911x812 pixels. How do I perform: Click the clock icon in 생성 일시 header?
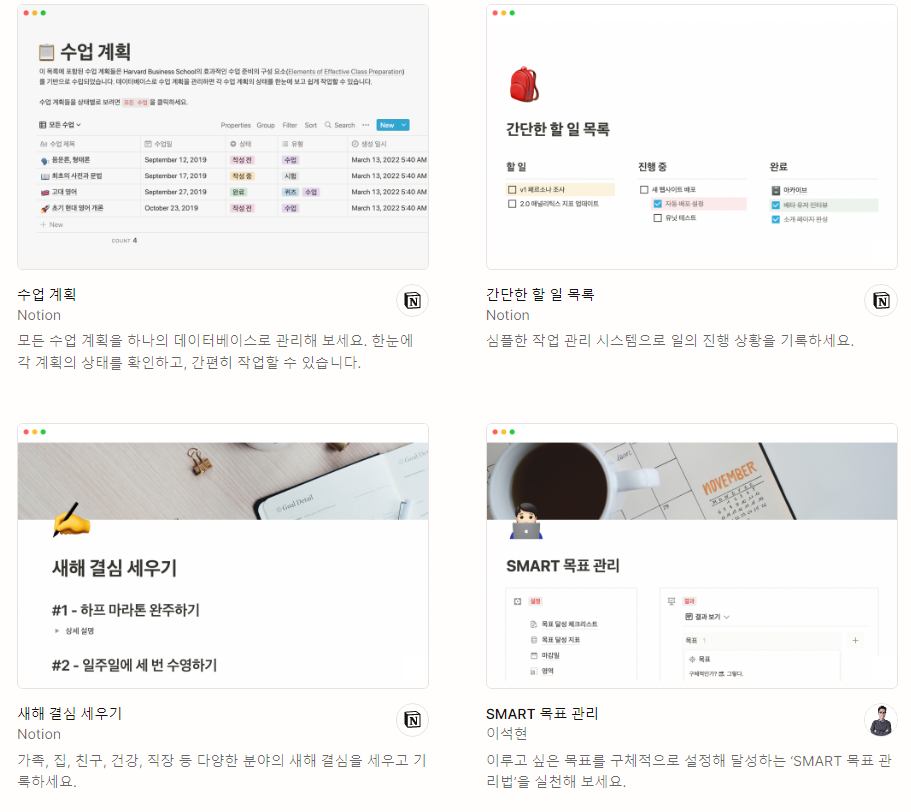coord(355,143)
